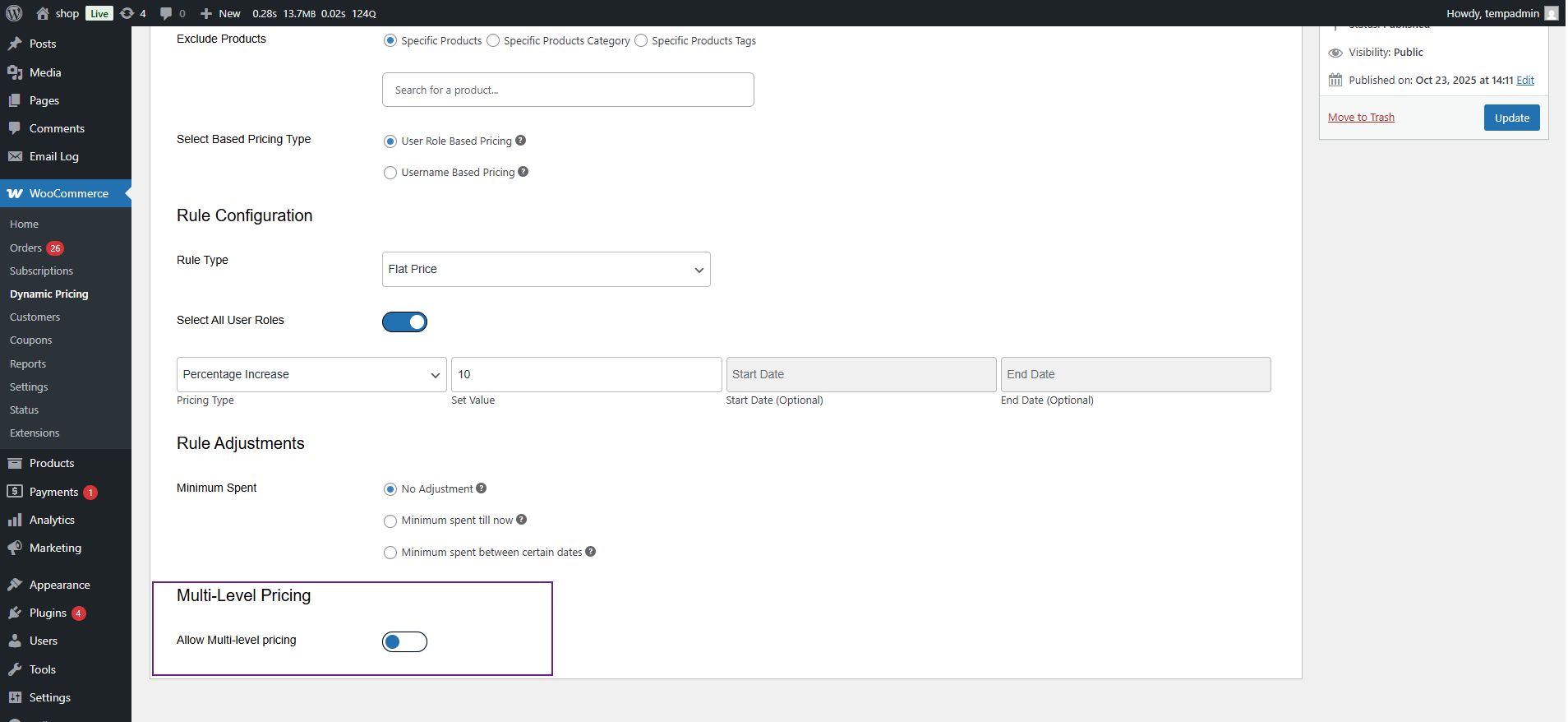Open the Rule Type dropdown showing Flat Price

[546, 270]
